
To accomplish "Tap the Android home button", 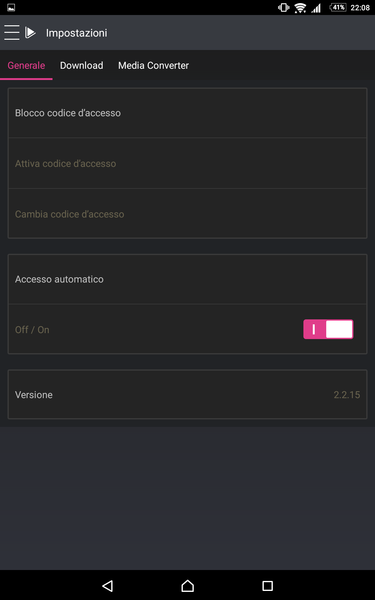I will pyautogui.click(x=188, y=585).
